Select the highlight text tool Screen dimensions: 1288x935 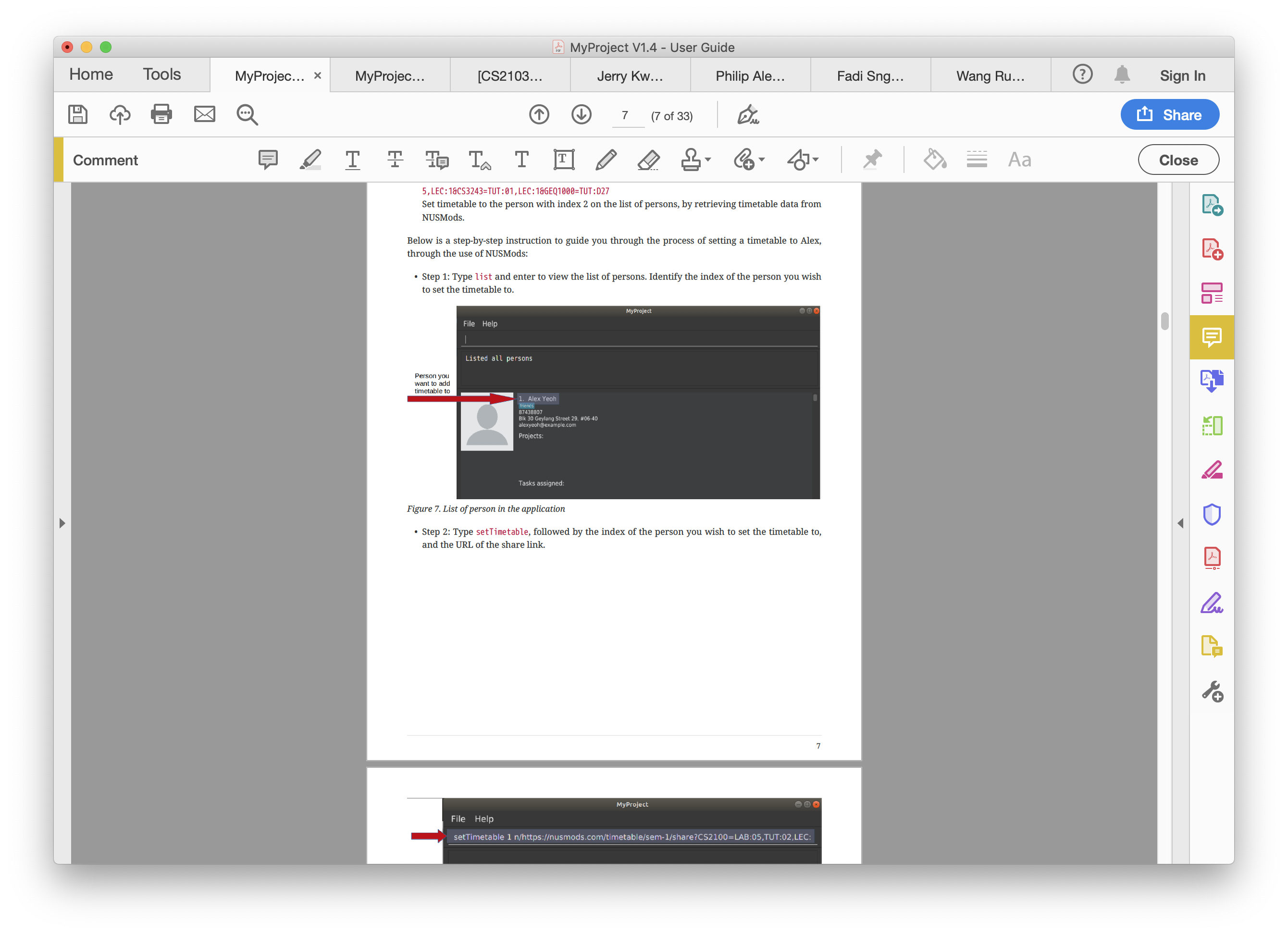(x=310, y=160)
